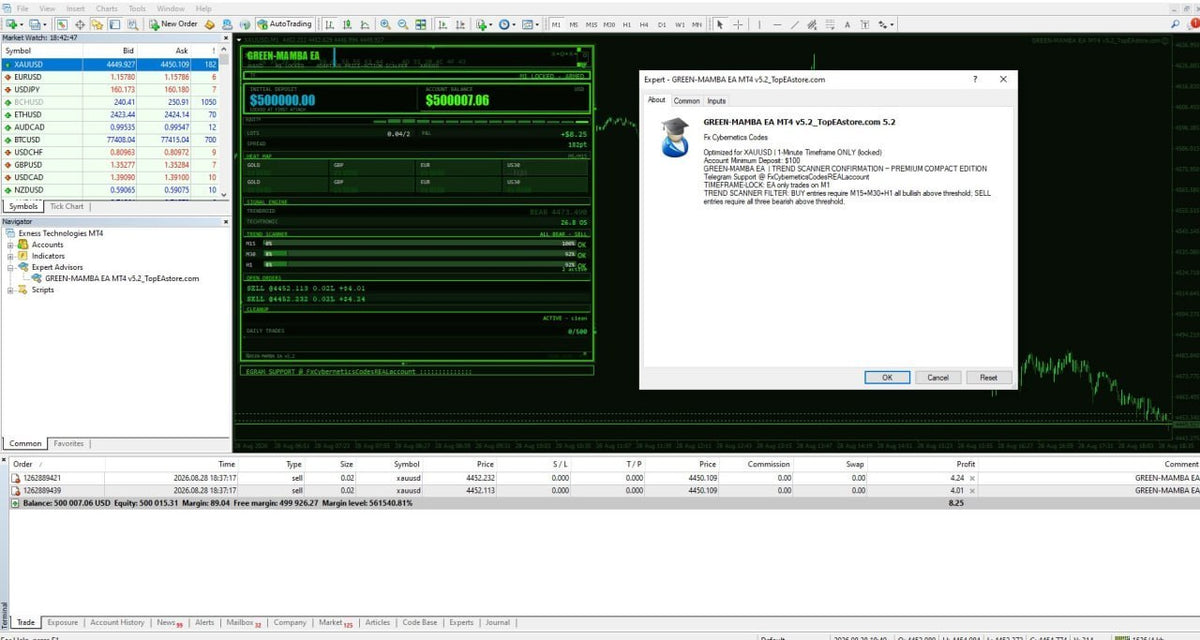Switch chart to candlesticks icon
1200x640 pixels.
pyautogui.click(x=346, y=23)
